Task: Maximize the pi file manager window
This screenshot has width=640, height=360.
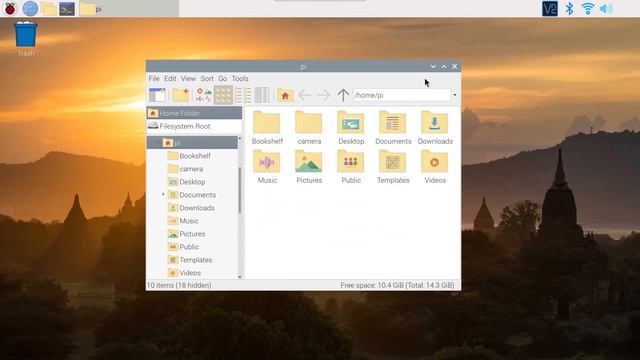Action: pyautogui.click(x=444, y=67)
